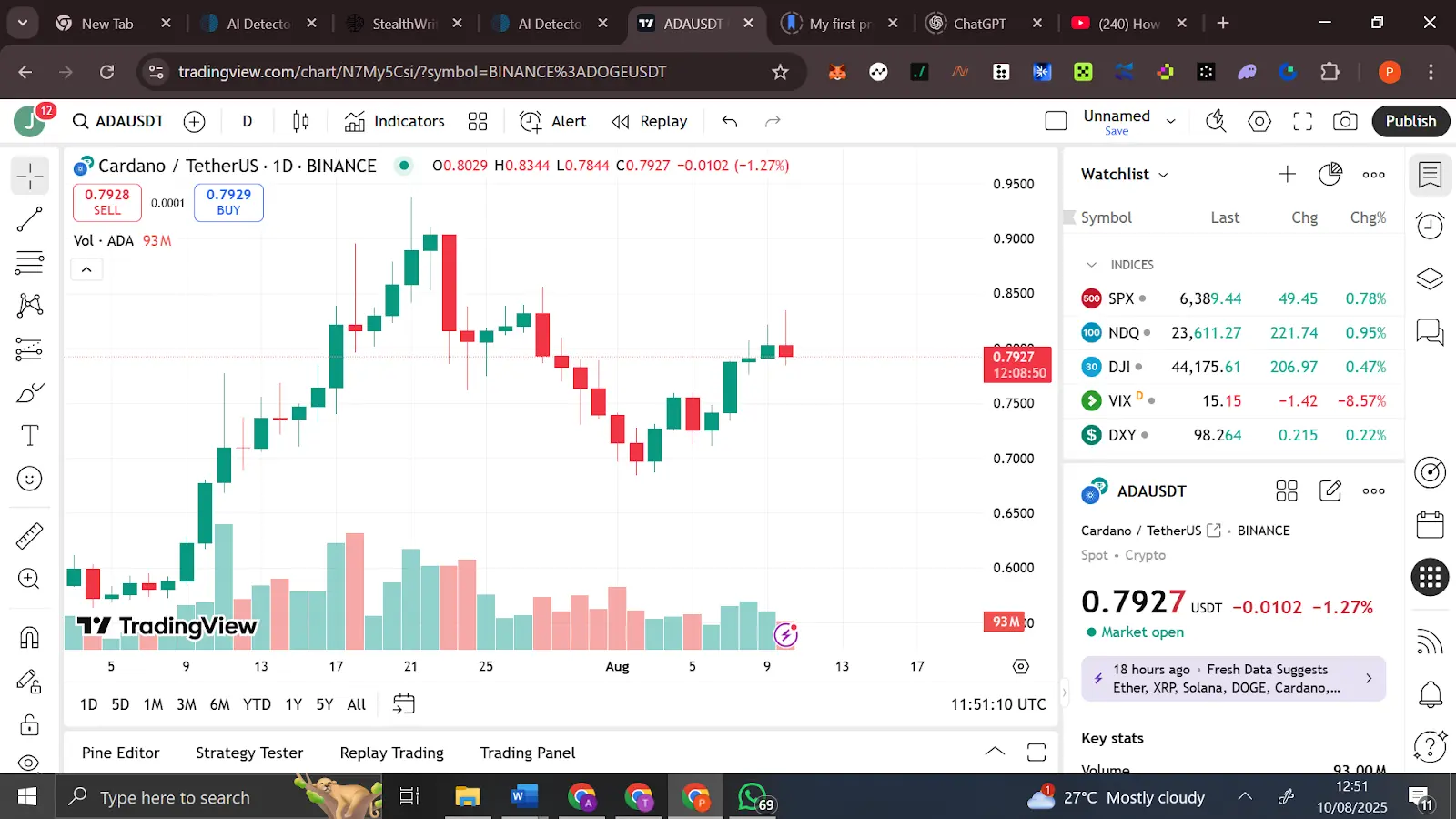The width and height of the screenshot is (1456, 819).
Task: Open watchlist advanced view icon
Action: point(1330,174)
